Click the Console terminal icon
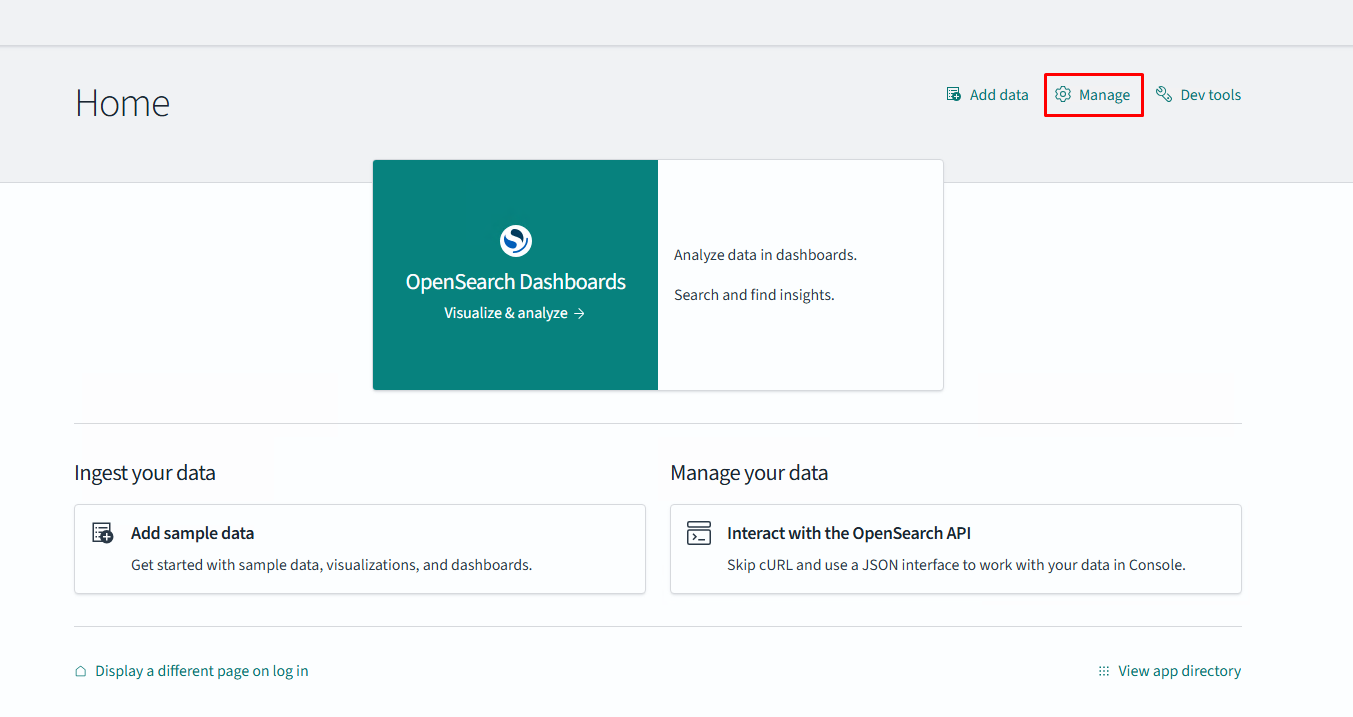Image resolution: width=1353 pixels, height=717 pixels. (x=699, y=533)
